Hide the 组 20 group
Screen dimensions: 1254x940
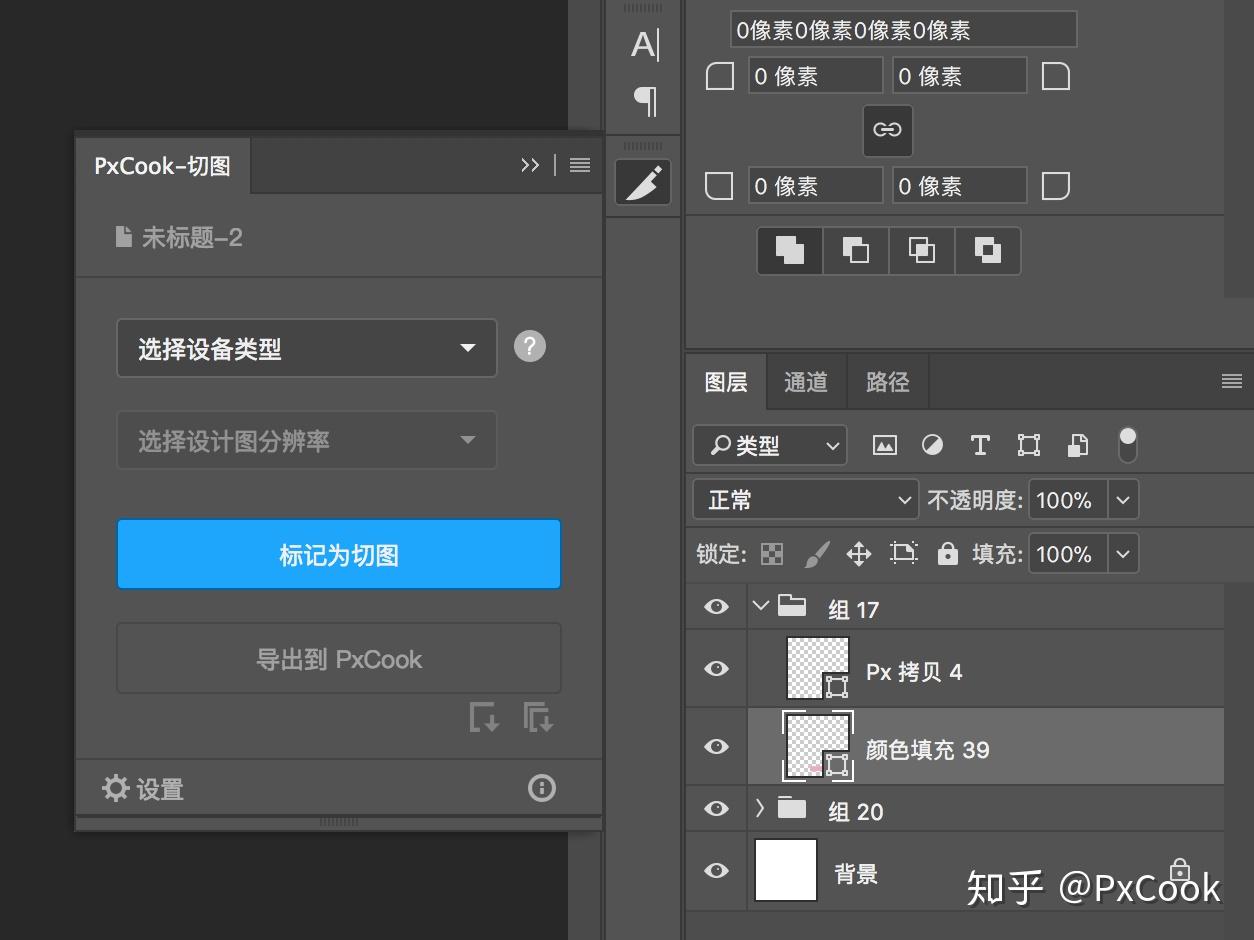(x=716, y=809)
